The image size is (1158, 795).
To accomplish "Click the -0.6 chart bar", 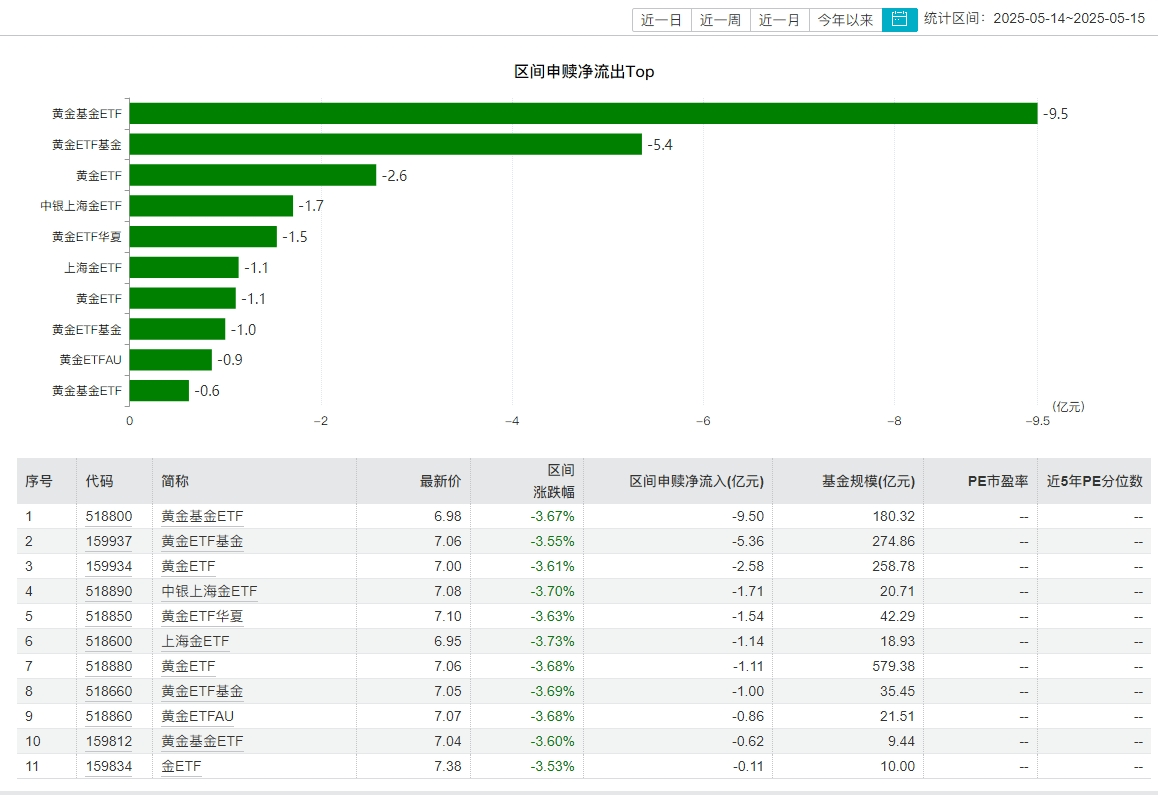I will tap(159, 391).
